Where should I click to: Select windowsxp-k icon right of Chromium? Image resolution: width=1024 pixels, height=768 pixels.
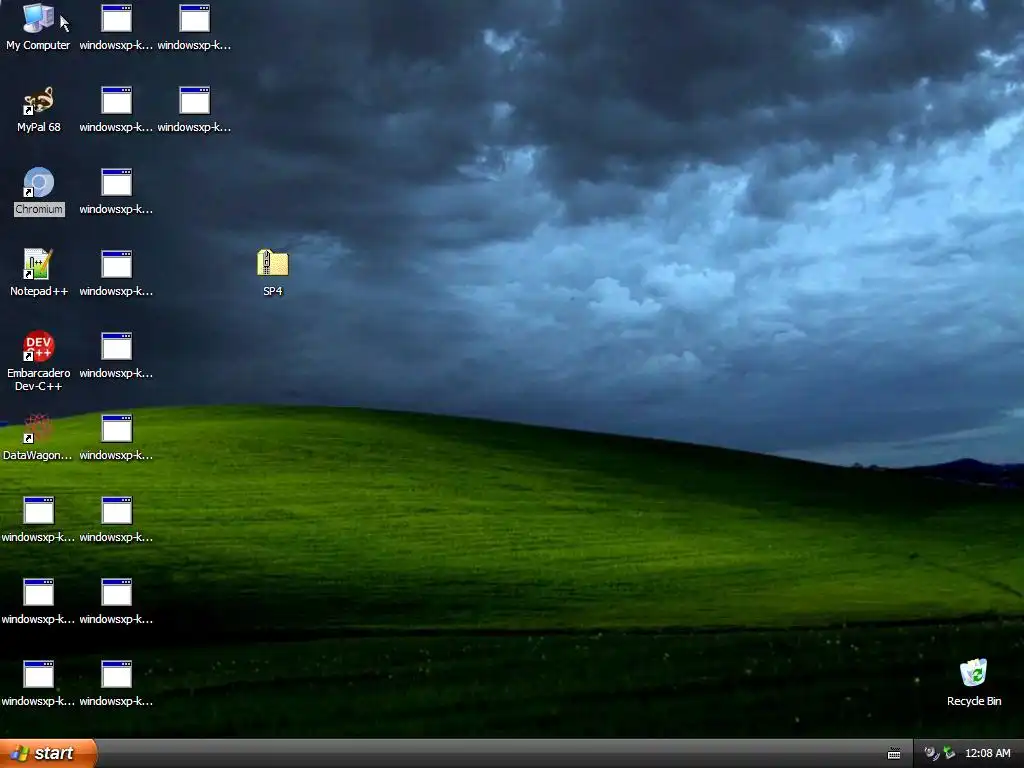[116, 191]
